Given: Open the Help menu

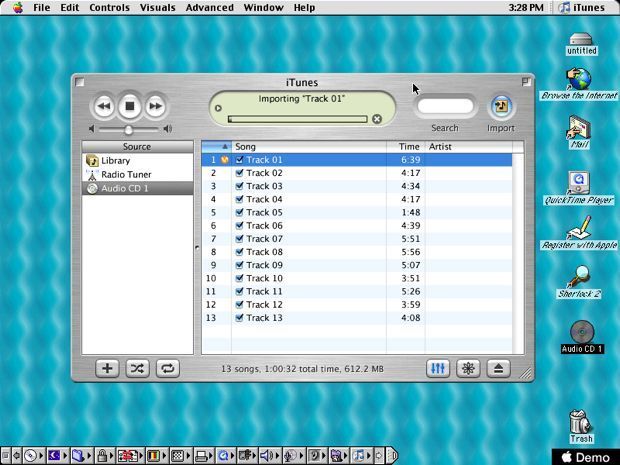Looking at the screenshot, I should pos(304,8).
